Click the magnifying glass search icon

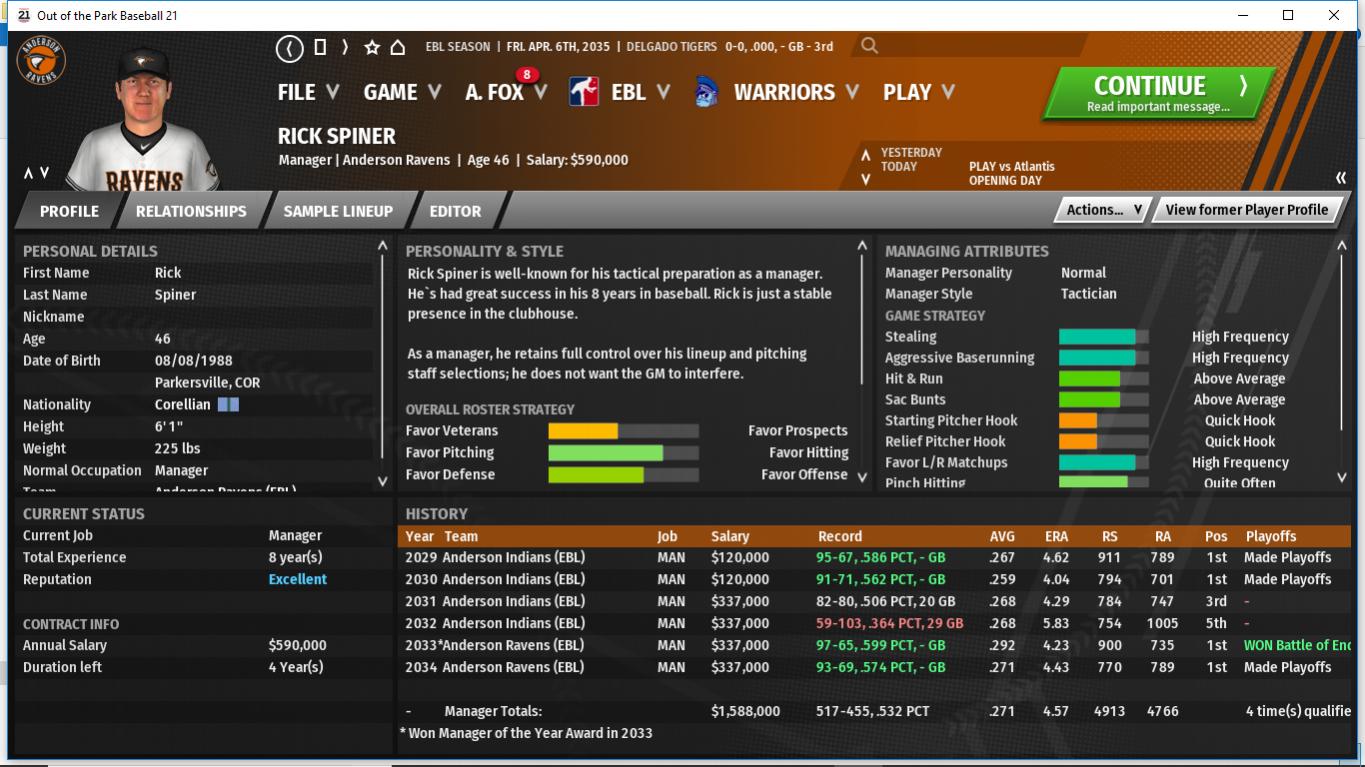pos(869,45)
